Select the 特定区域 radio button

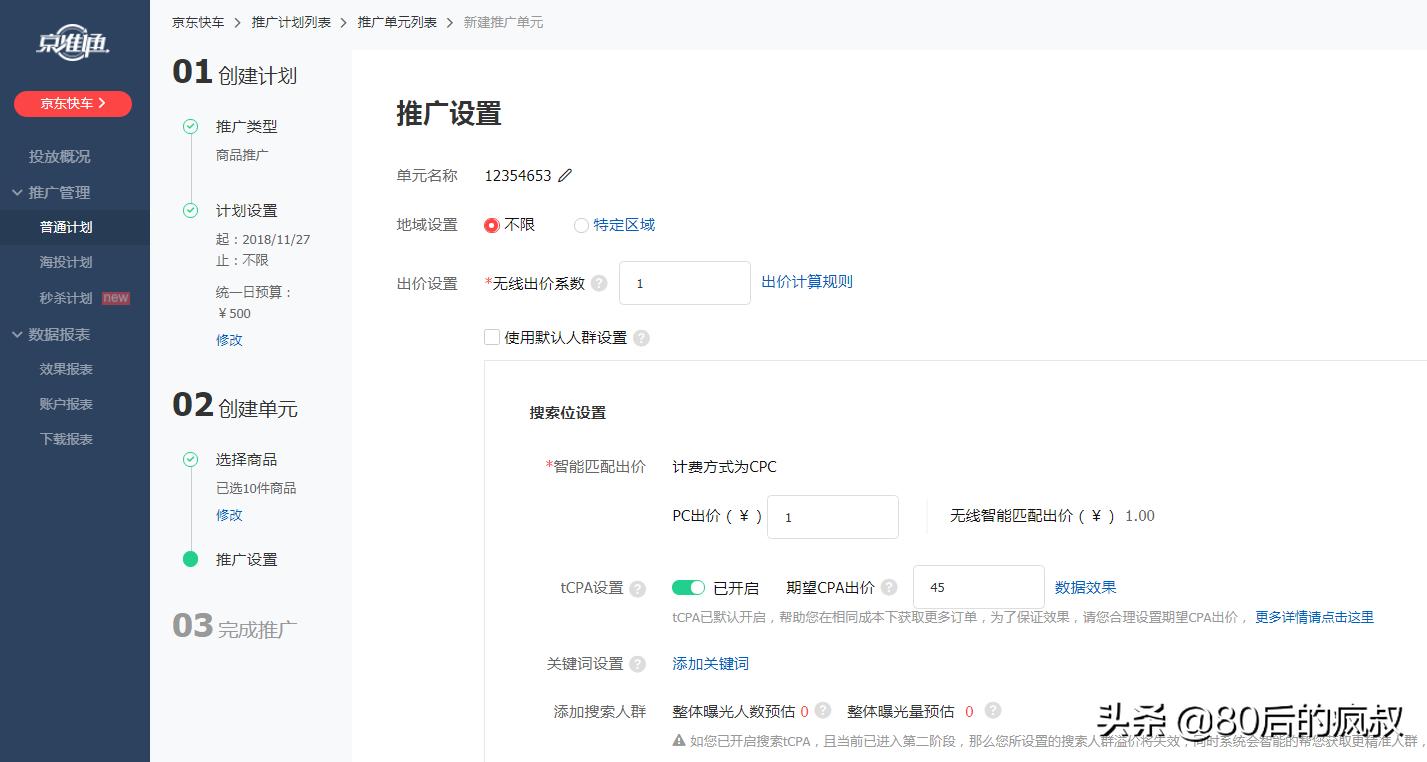point(581,225)
